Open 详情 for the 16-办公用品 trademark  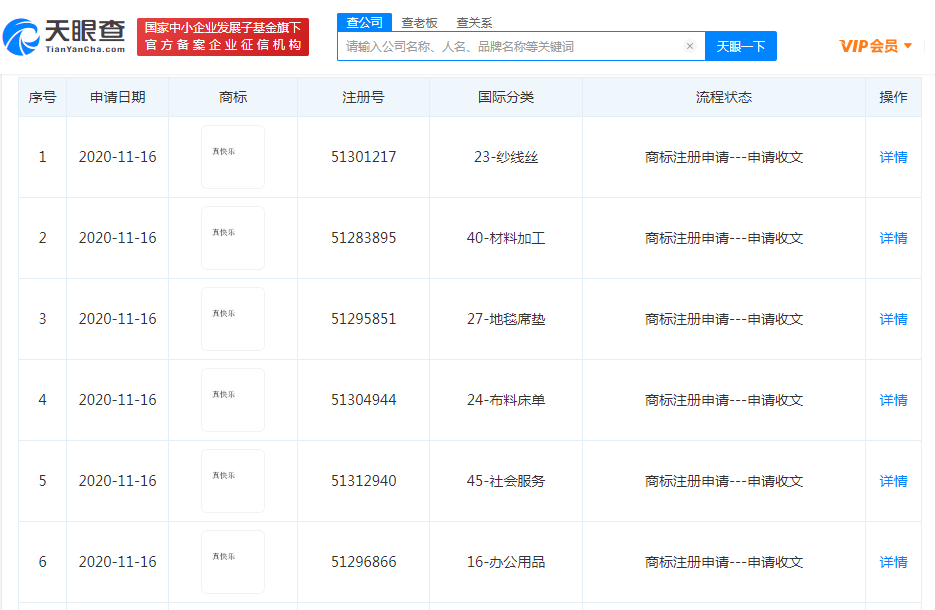click(893, 562)
